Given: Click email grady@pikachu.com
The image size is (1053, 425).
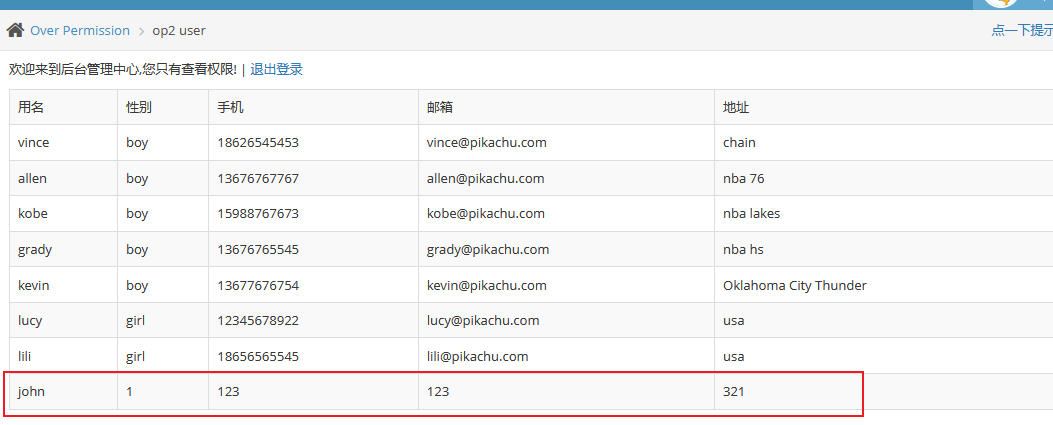Looking at the screenshot, I should (488, 250).
